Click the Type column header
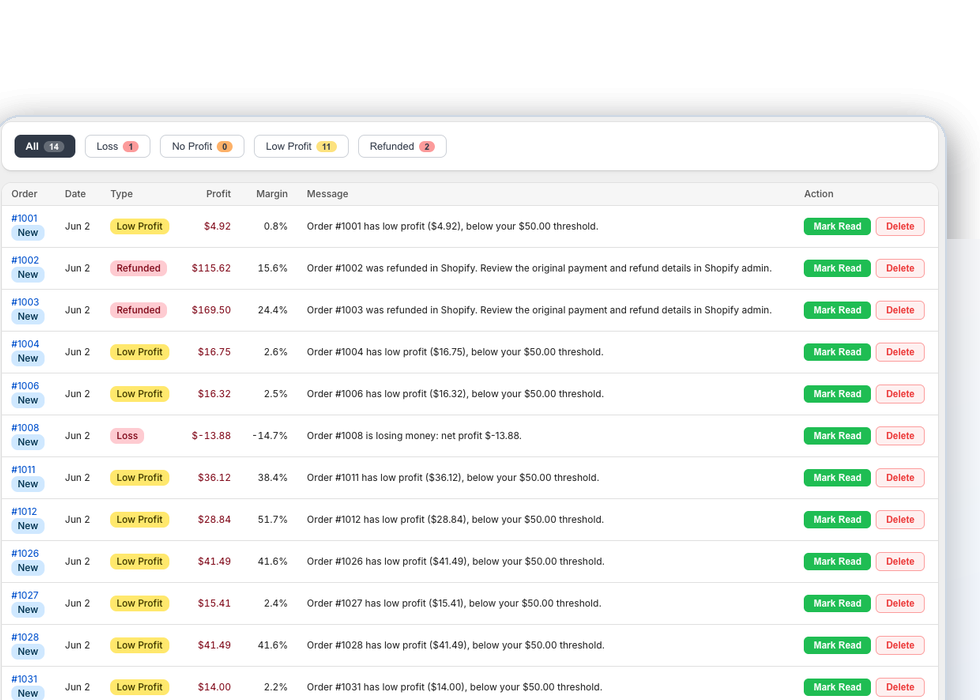Screen dimensions: 980x700 121,194
